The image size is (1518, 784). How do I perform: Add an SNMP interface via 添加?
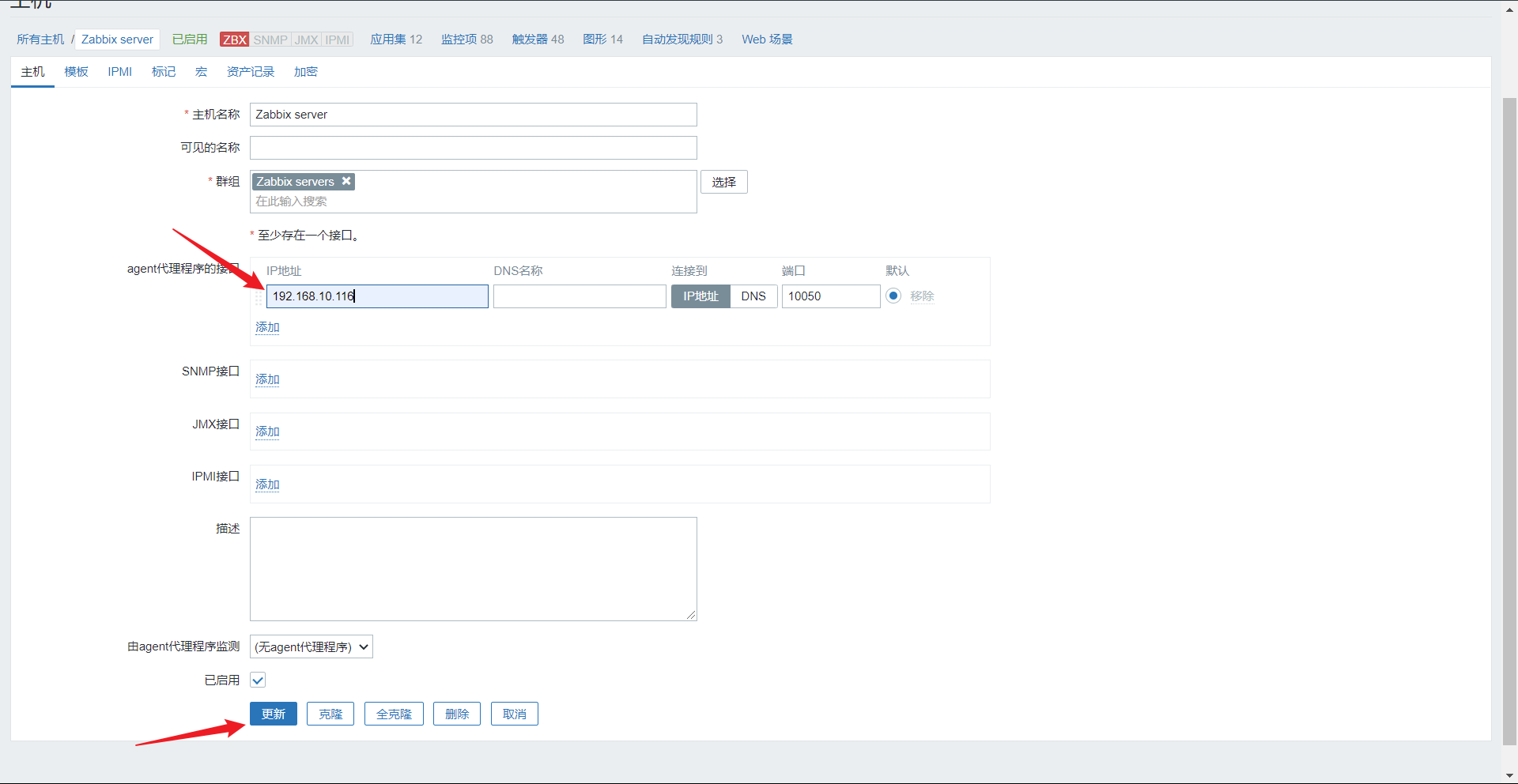tap(267, 379)
